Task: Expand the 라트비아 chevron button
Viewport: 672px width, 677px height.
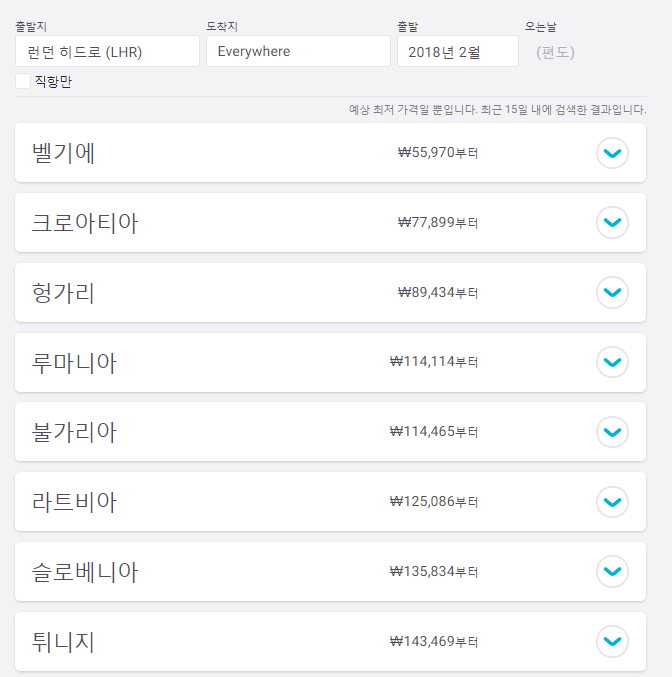Action: click(612, 502)
